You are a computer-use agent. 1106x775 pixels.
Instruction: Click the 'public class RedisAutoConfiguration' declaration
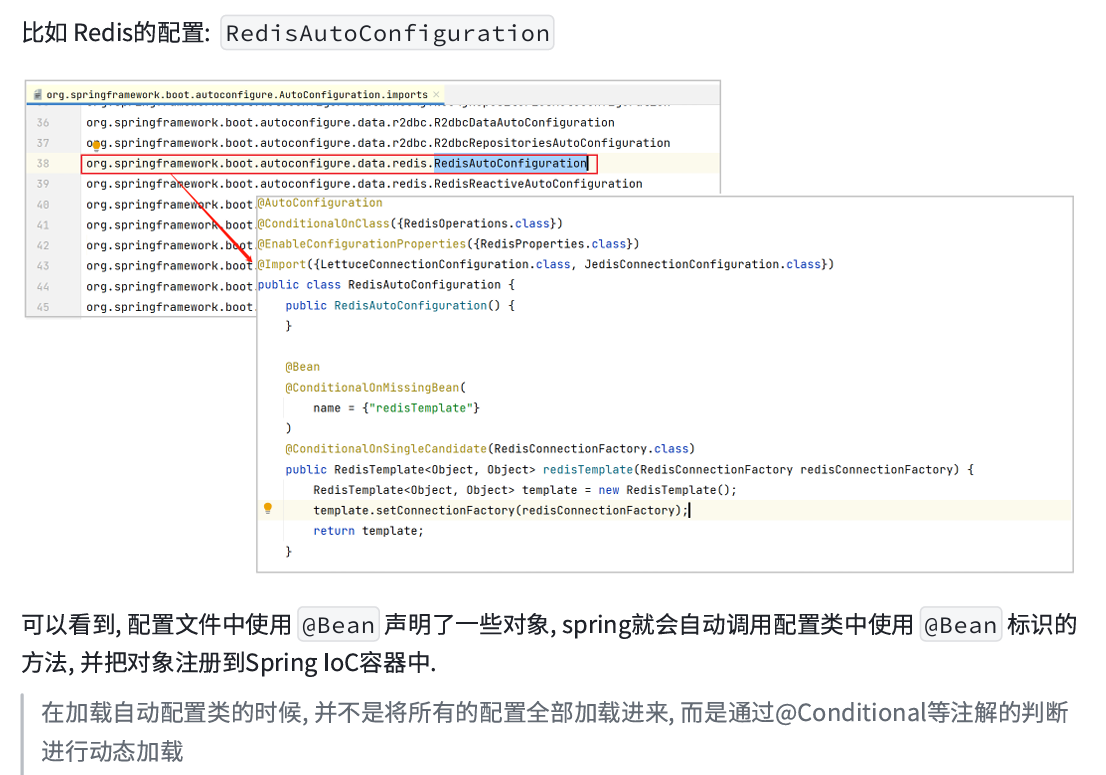pos(386,285)
